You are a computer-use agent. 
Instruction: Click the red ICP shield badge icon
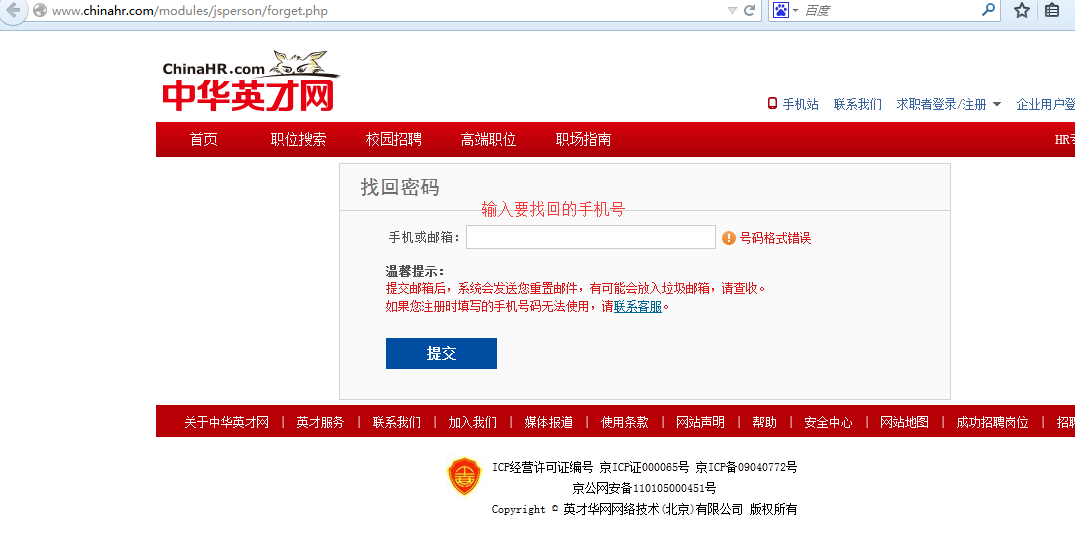[x=464, y=476]
